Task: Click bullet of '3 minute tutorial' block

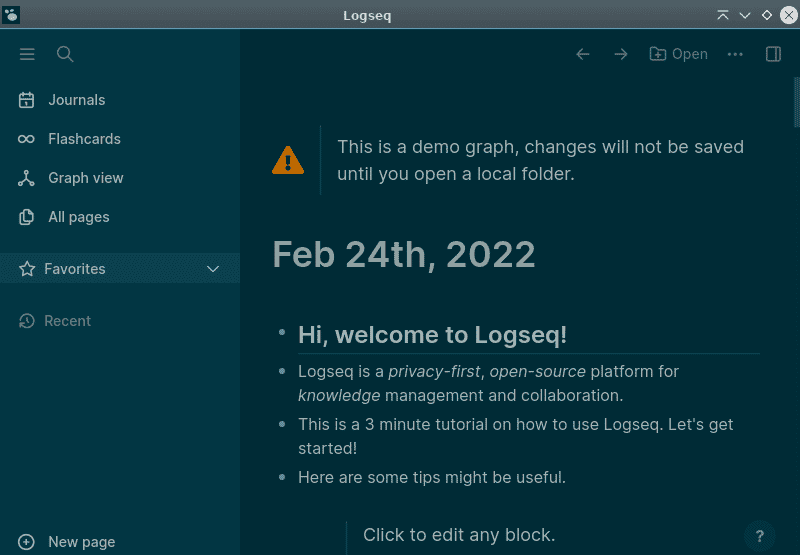Action: (282, 424)
